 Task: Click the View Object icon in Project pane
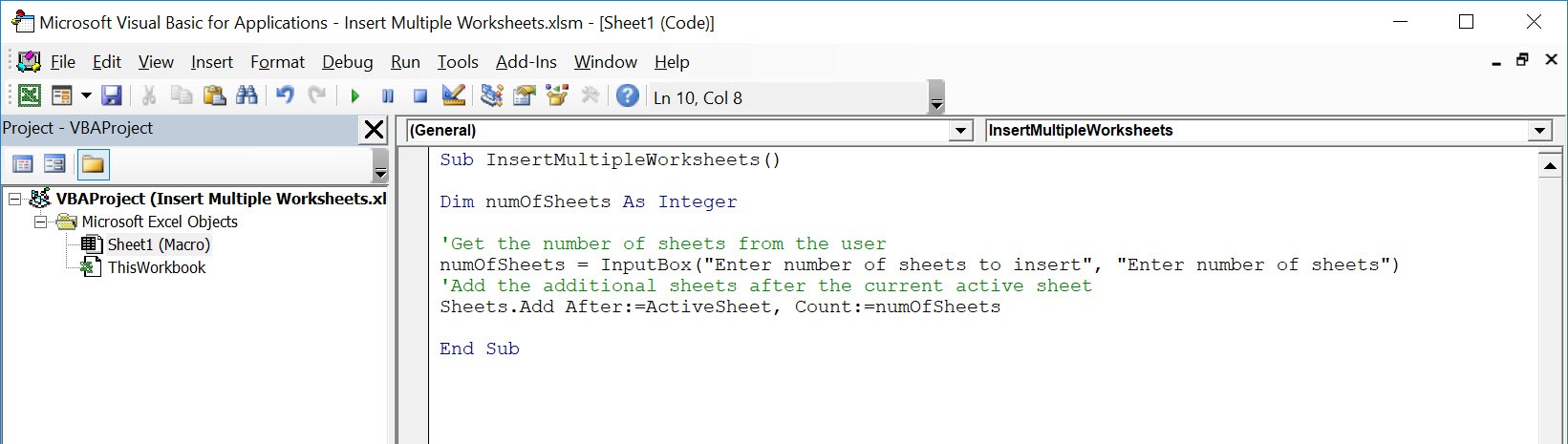point(54,164)
